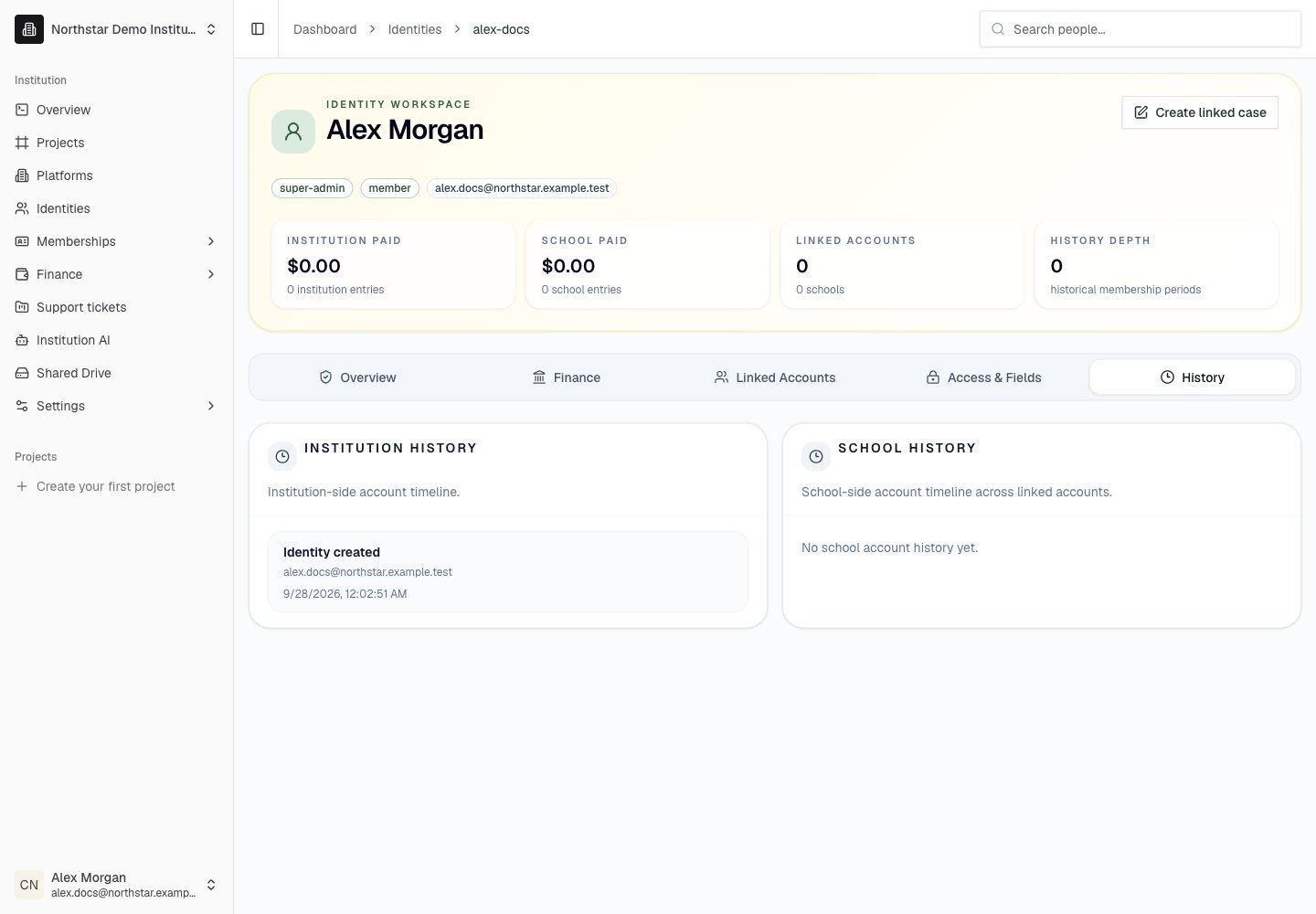Image resolution: width=1316 pixels, height=914 pixels.
Task: Click the Settings sliders icon
Action: pos(22,406)
